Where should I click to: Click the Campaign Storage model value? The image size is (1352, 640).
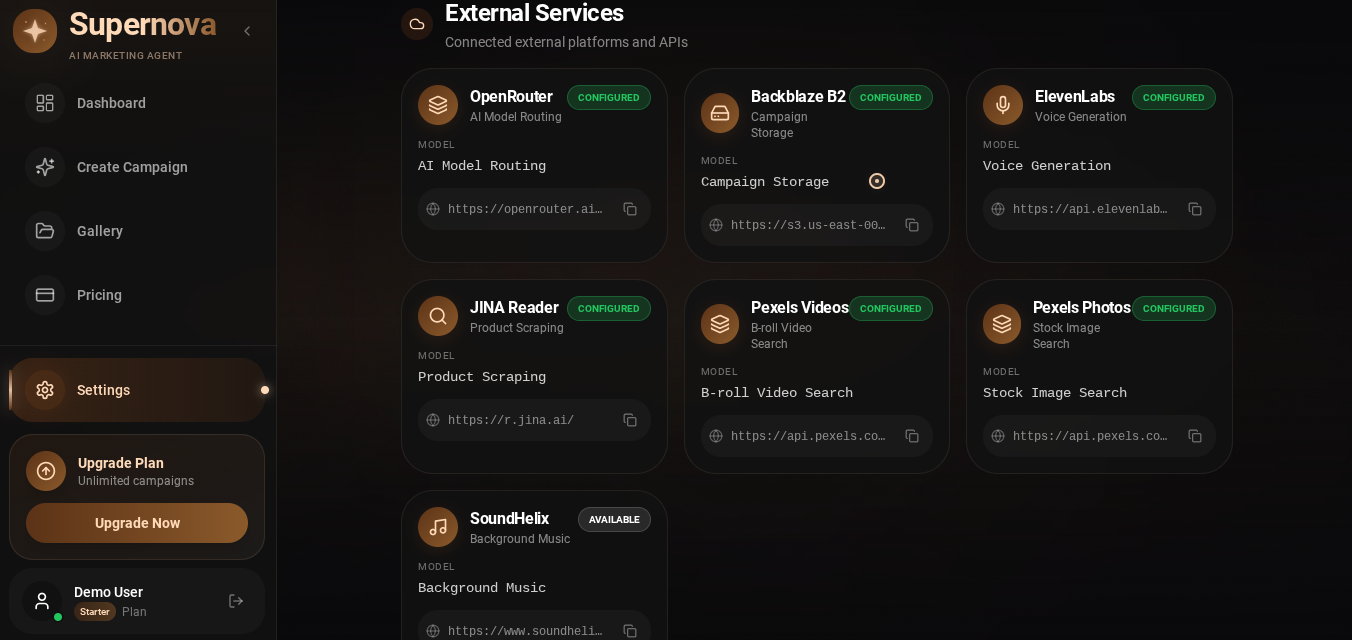pyautogui.click(x=765, y=182)
